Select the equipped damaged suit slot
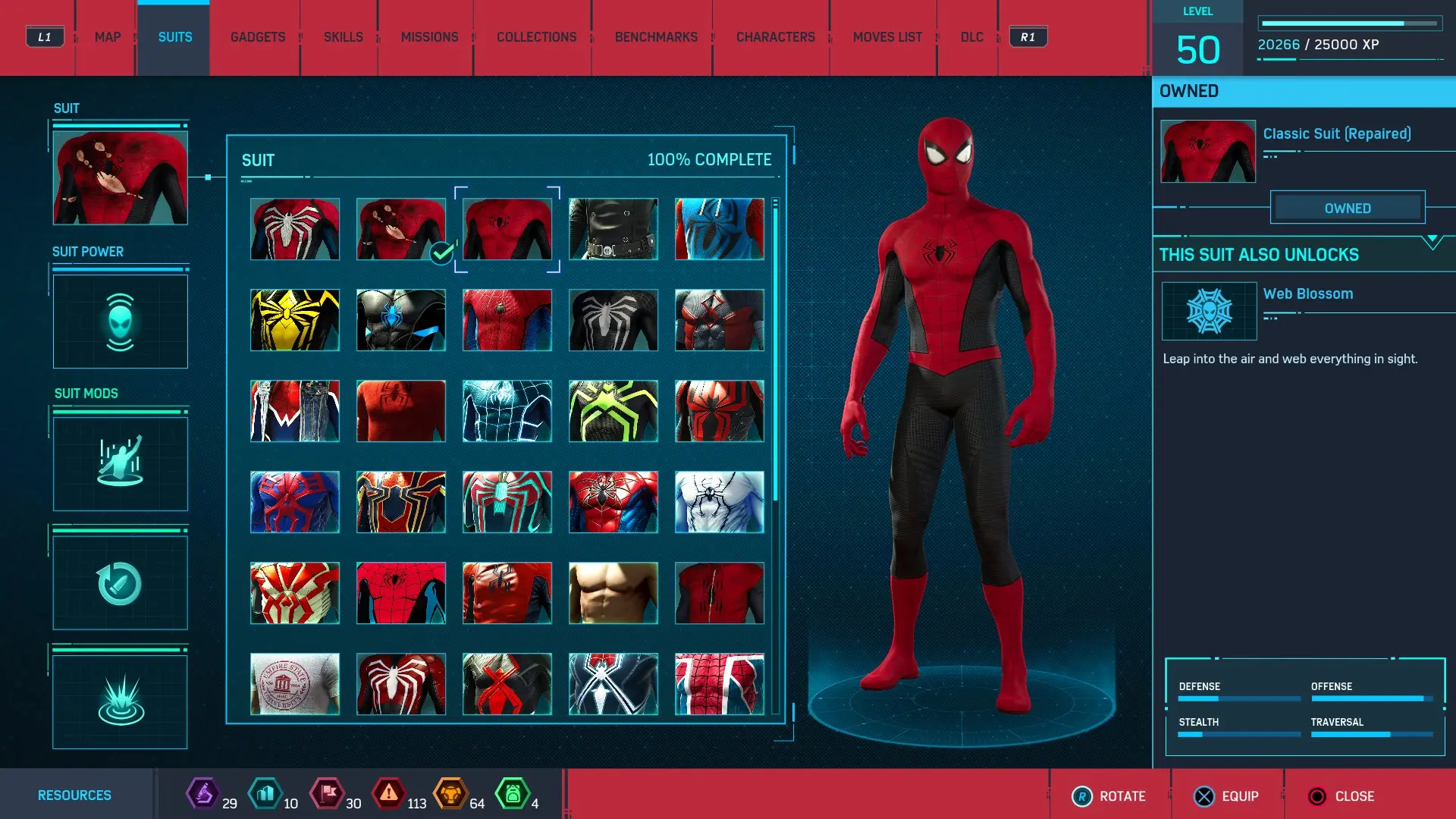This screenshot has width=1456, height=819. click(x=120, y=177)
